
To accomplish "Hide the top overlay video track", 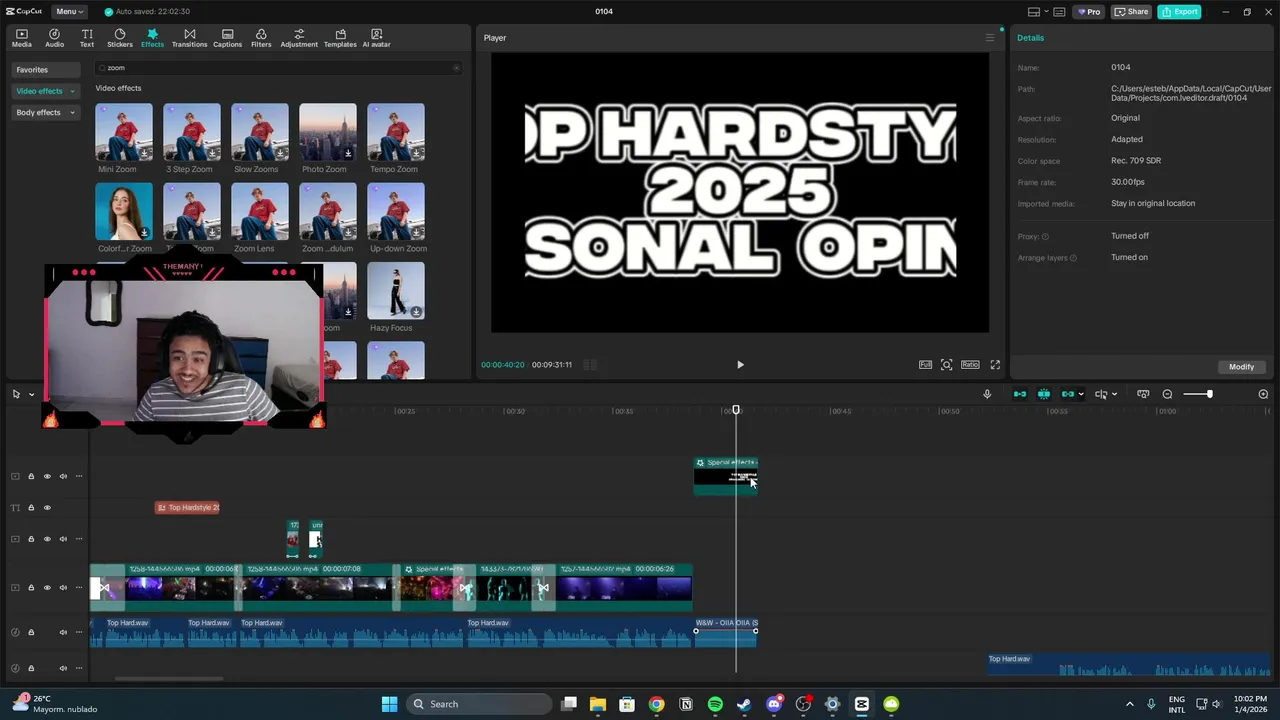I will pos(47,476).
